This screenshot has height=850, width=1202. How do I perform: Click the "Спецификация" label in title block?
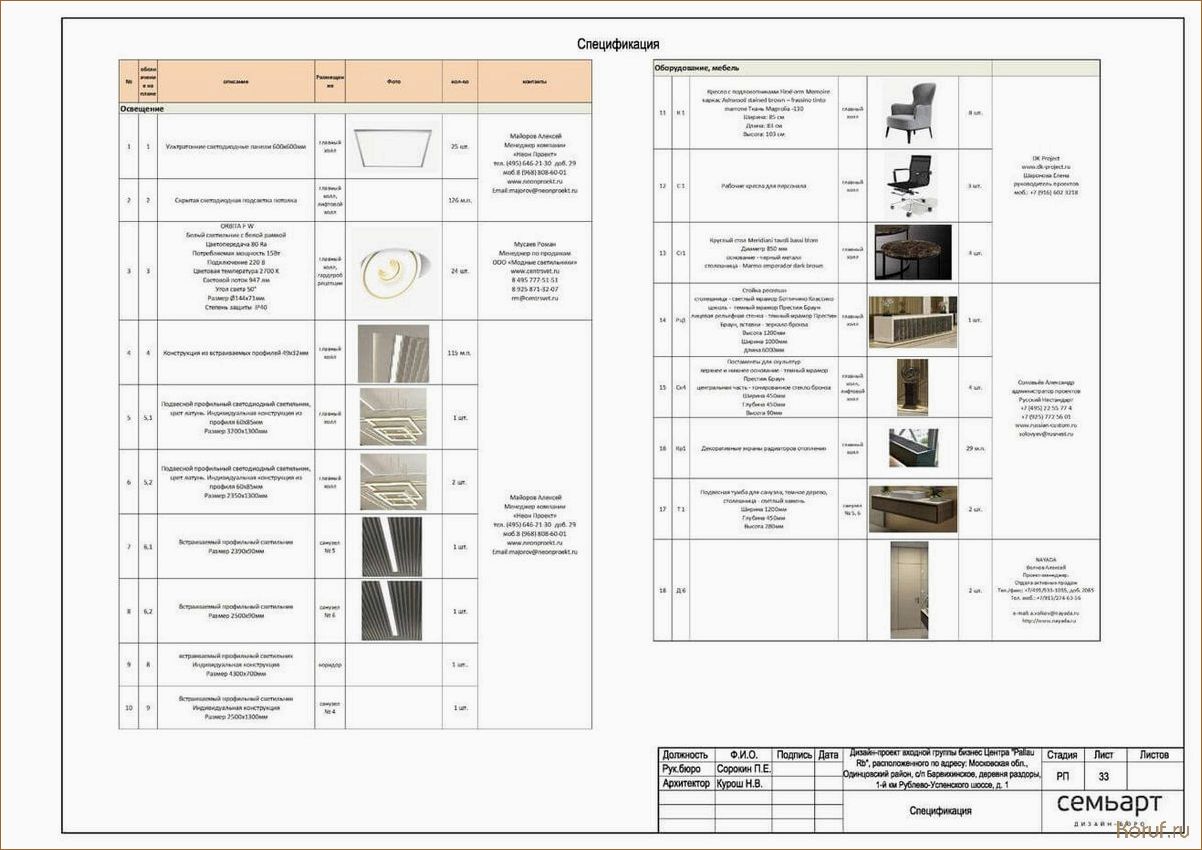click(x=941, y=812)
